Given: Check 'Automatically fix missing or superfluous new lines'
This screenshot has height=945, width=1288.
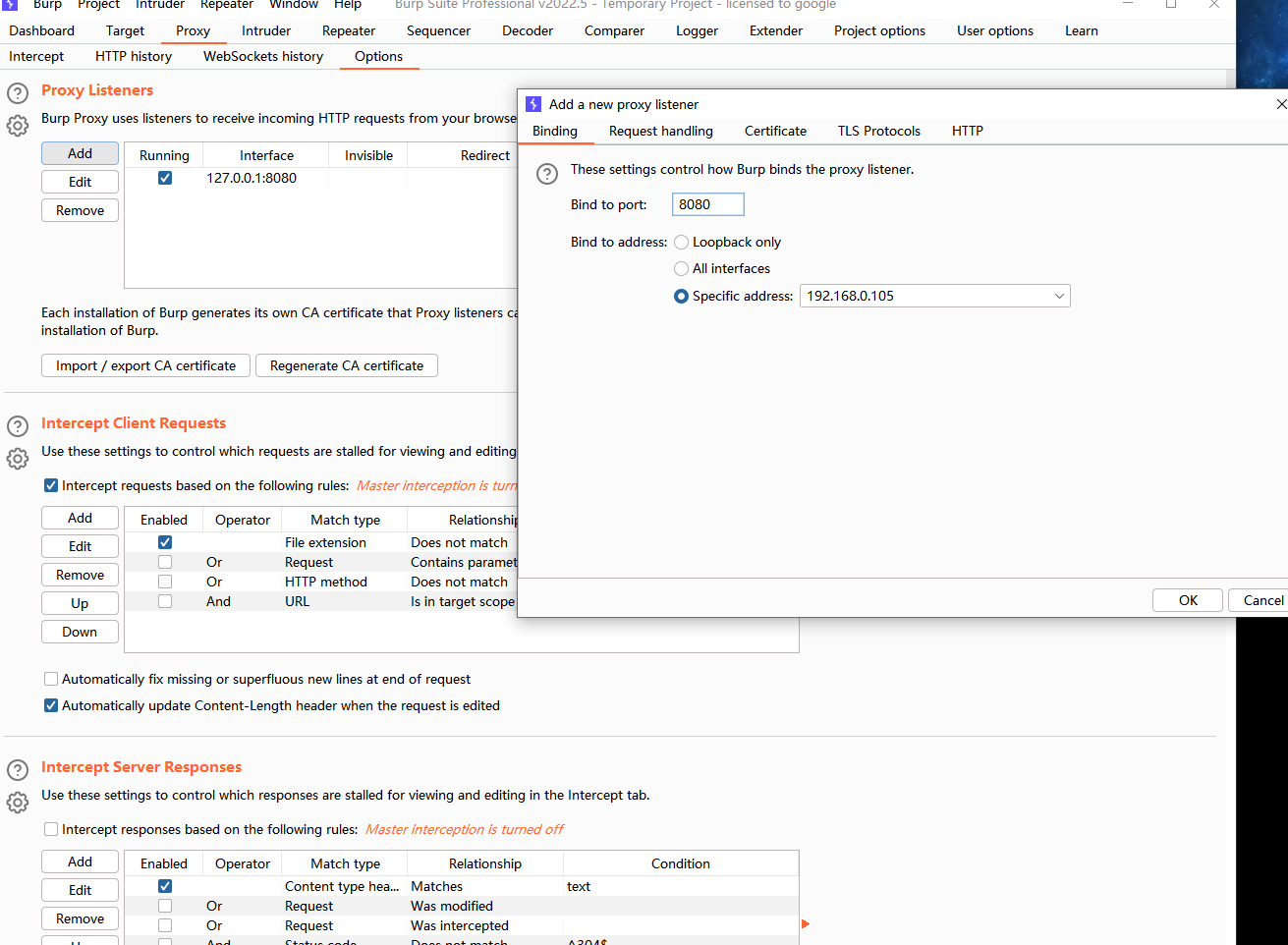Looking at the screenshot, I should click(x=51, y=679).
